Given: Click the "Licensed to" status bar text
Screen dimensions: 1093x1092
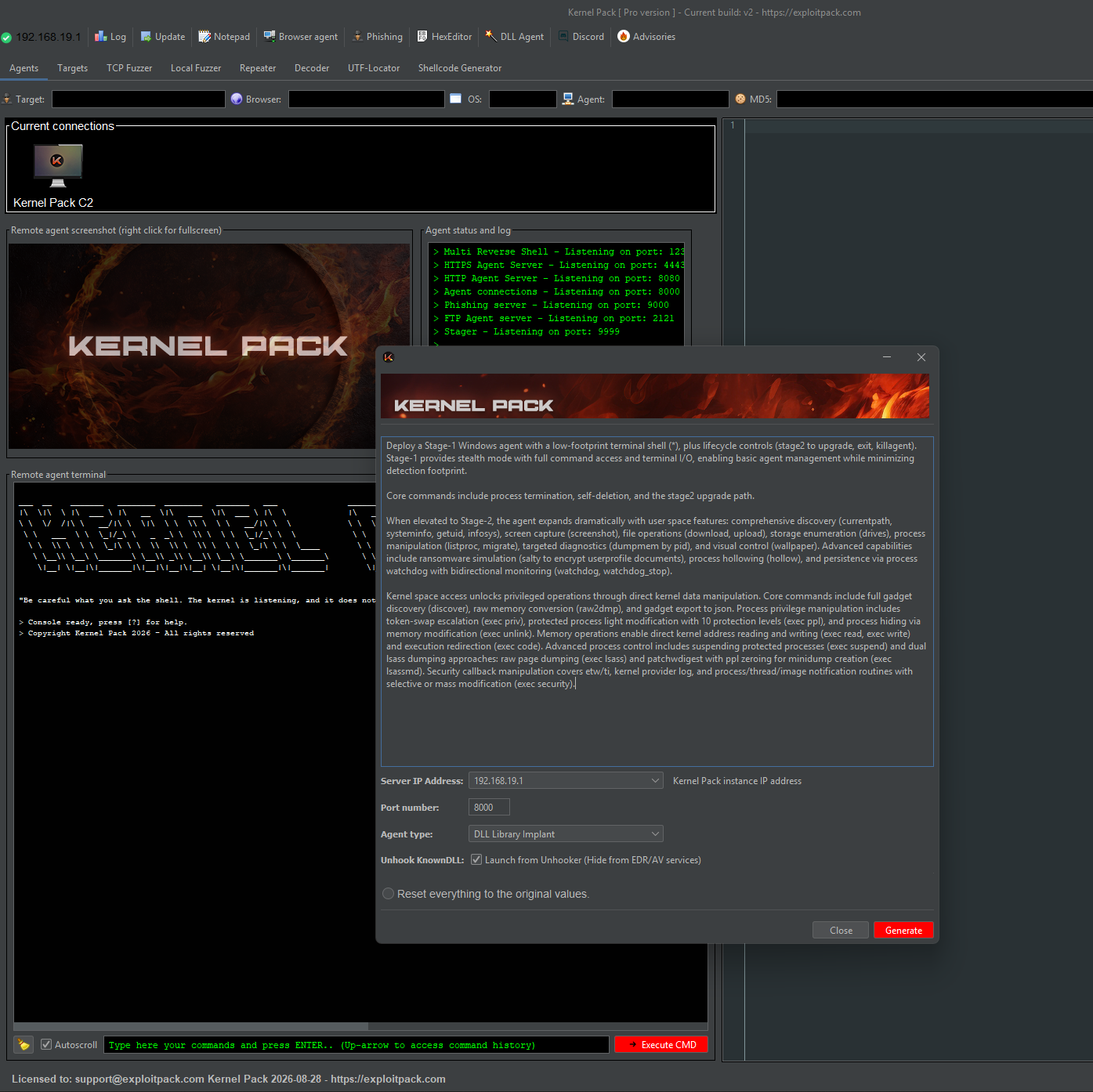Looking at the screenshot, I should point(229,1079).
